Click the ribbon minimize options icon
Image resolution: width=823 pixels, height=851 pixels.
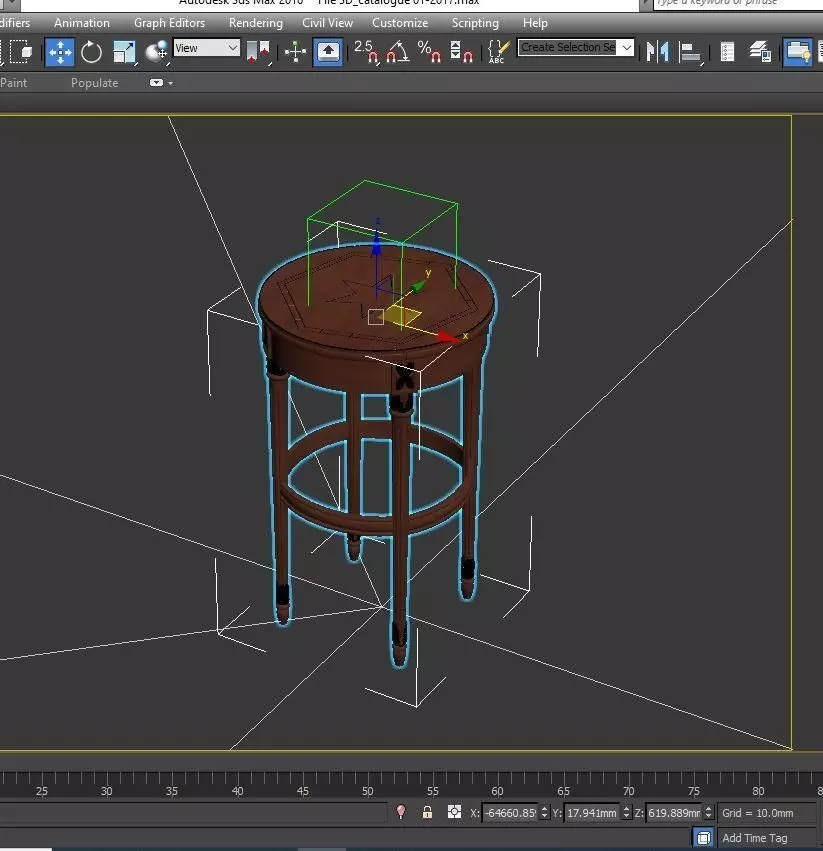tap(156, 82)
